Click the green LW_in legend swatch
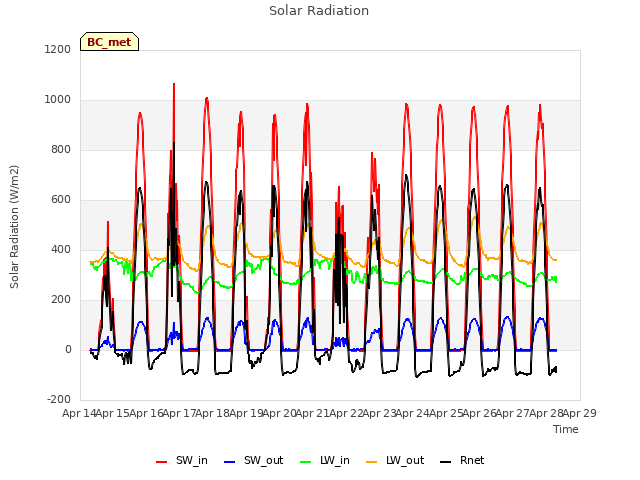The width and height of the screenshot is (640, 480). [306, 462]
